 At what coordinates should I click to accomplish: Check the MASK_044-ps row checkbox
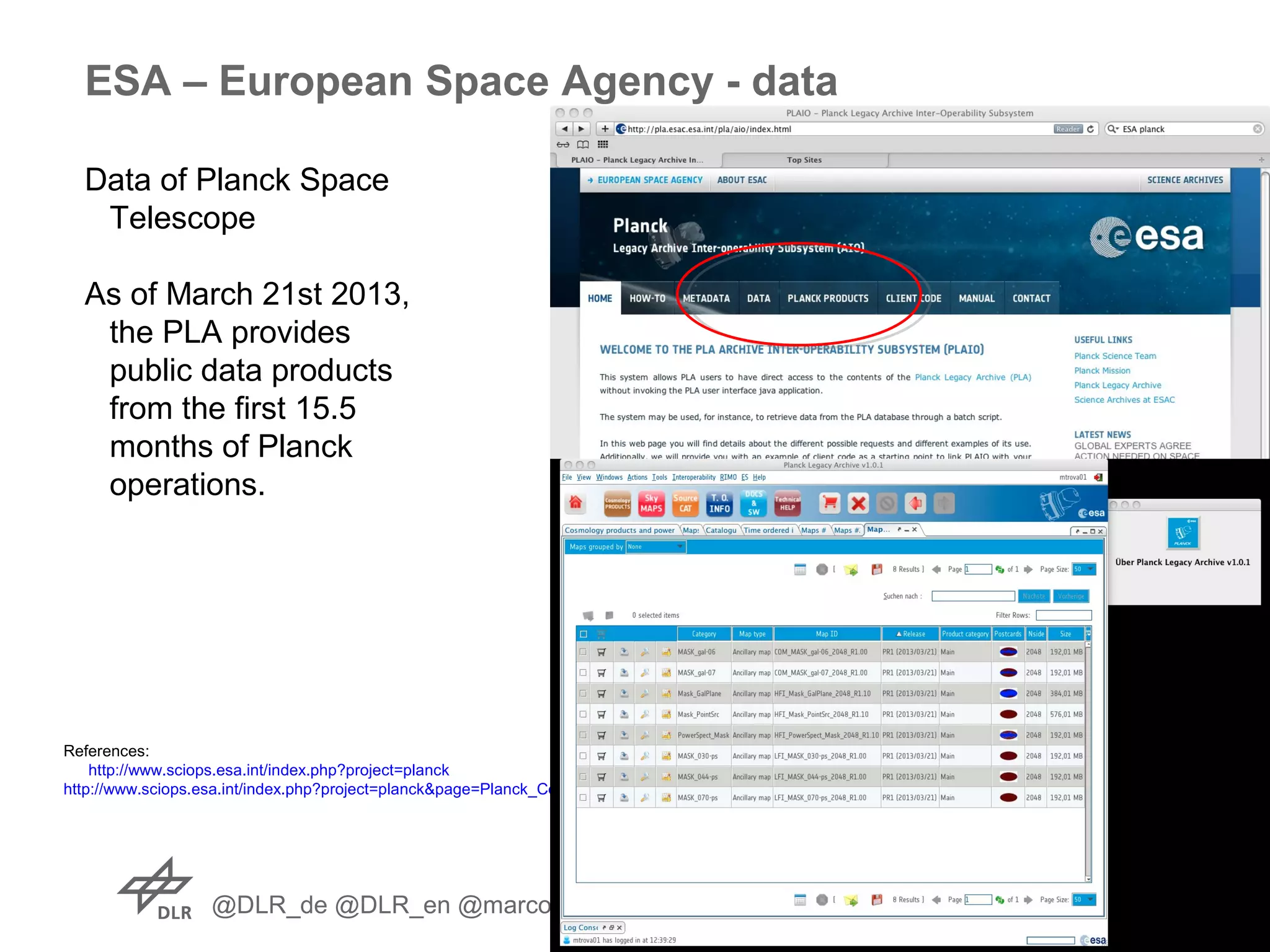click(x=583, y=777)
